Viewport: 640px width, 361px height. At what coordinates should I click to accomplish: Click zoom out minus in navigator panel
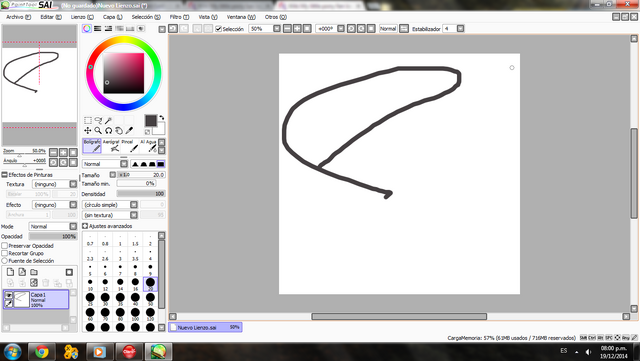[x=53, y=152]
